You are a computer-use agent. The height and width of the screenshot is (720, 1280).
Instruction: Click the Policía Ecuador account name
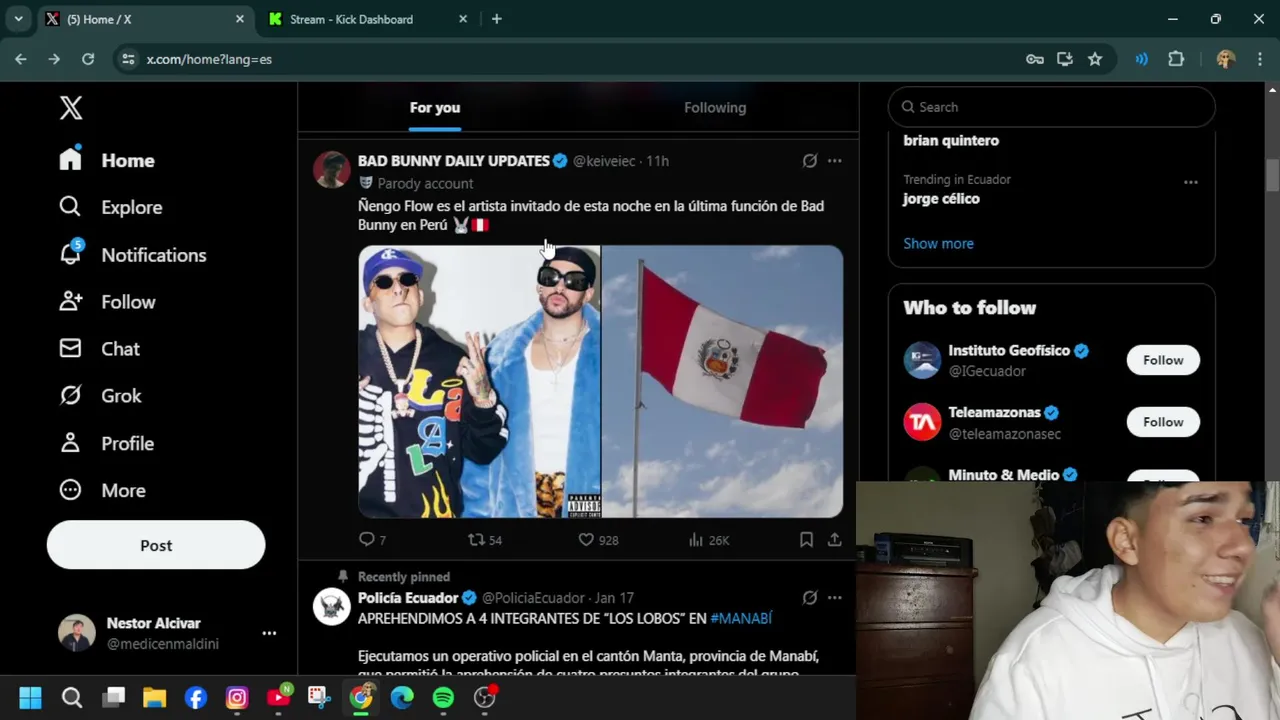click(408, 598)
